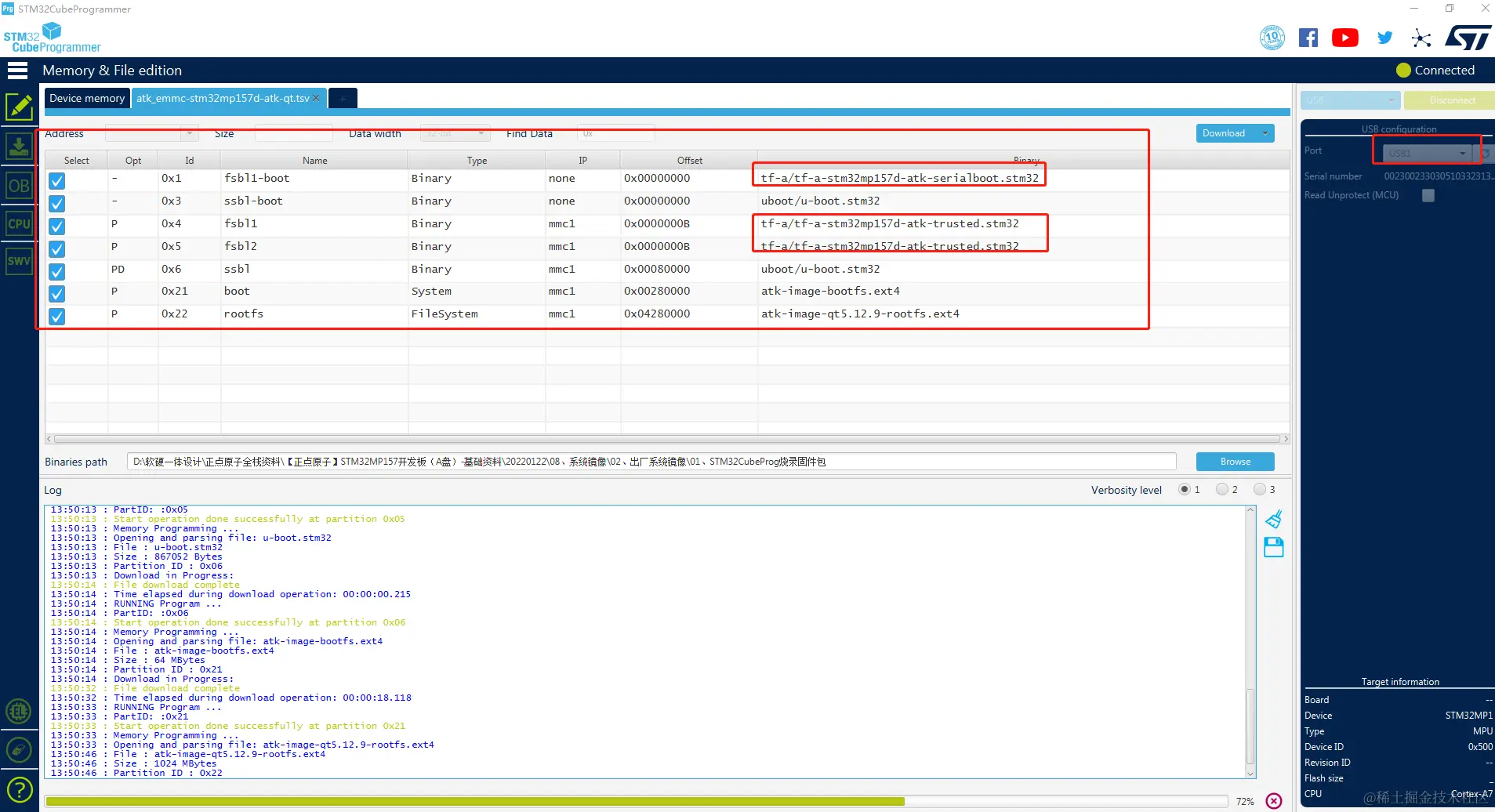Viewport: 1495px width, 812px height.
Task: Select verbosity level 1
Action: click(1184, 490)
